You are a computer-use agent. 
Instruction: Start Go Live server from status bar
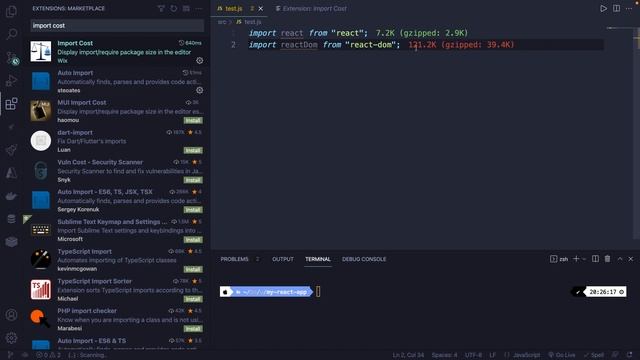(562, 355)
